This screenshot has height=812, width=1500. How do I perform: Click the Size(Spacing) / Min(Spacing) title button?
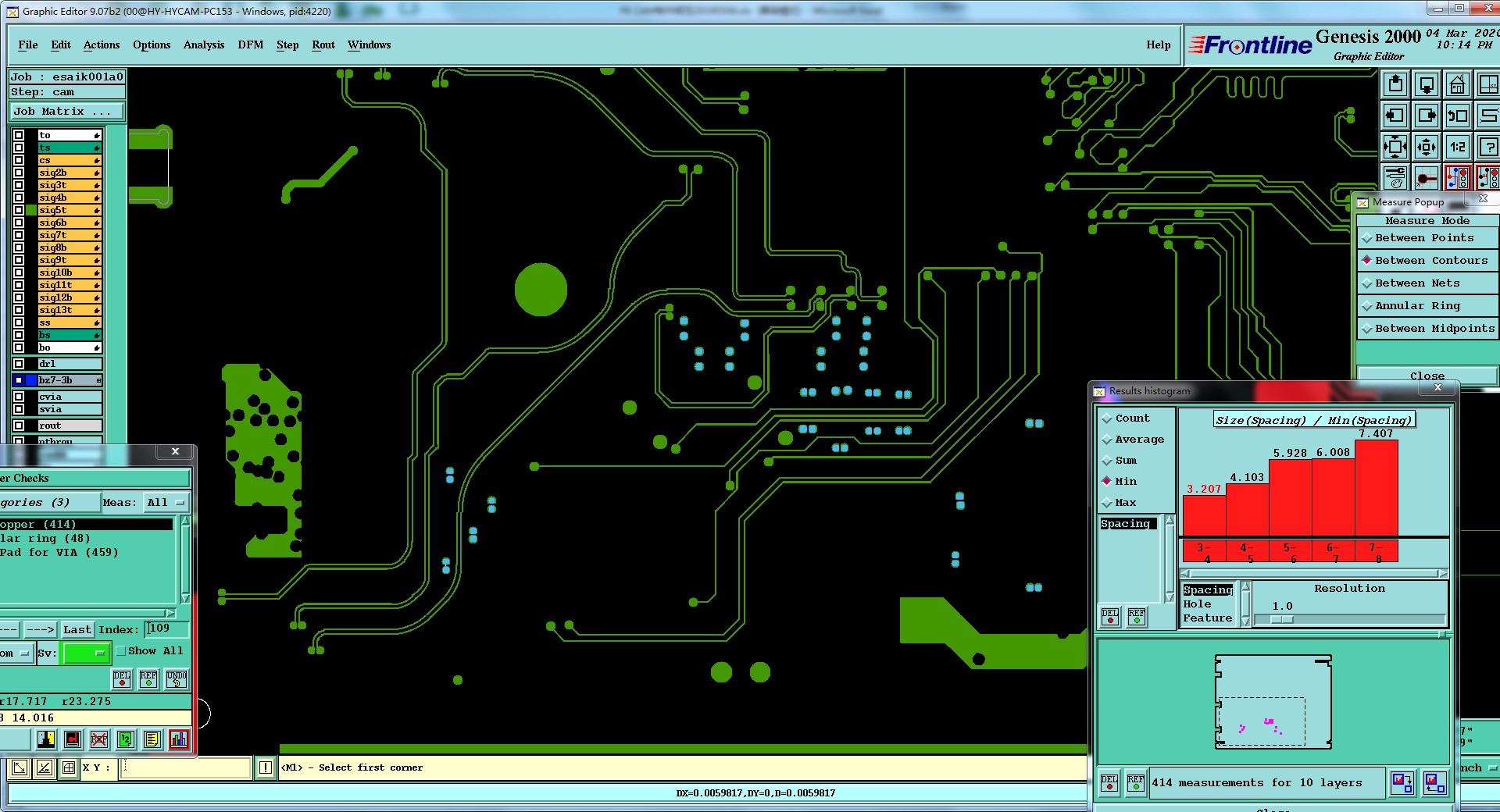tap(1314, 420)
